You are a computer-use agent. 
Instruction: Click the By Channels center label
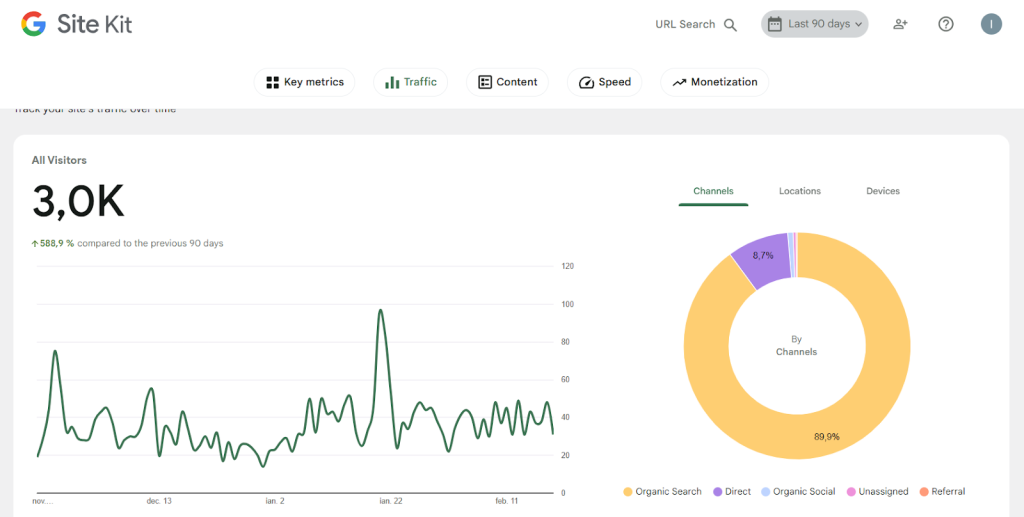tap(796, 345)
